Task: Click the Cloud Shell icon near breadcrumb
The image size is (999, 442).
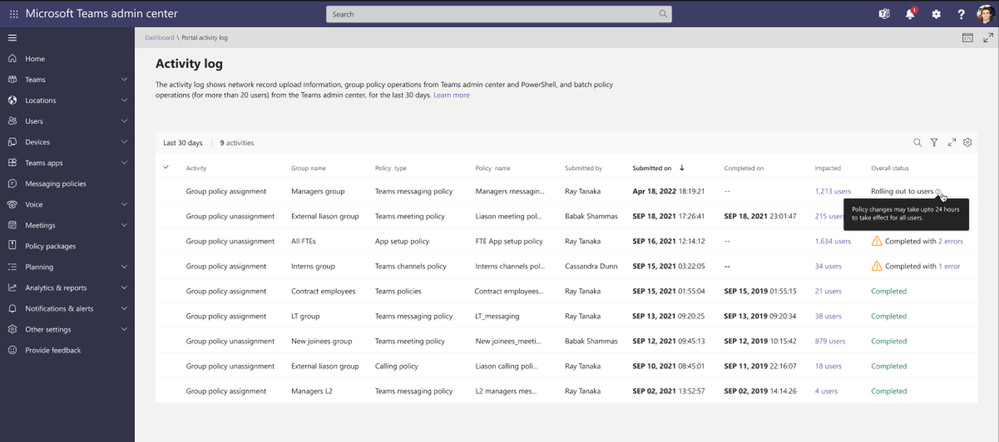Action: (967, 38)
